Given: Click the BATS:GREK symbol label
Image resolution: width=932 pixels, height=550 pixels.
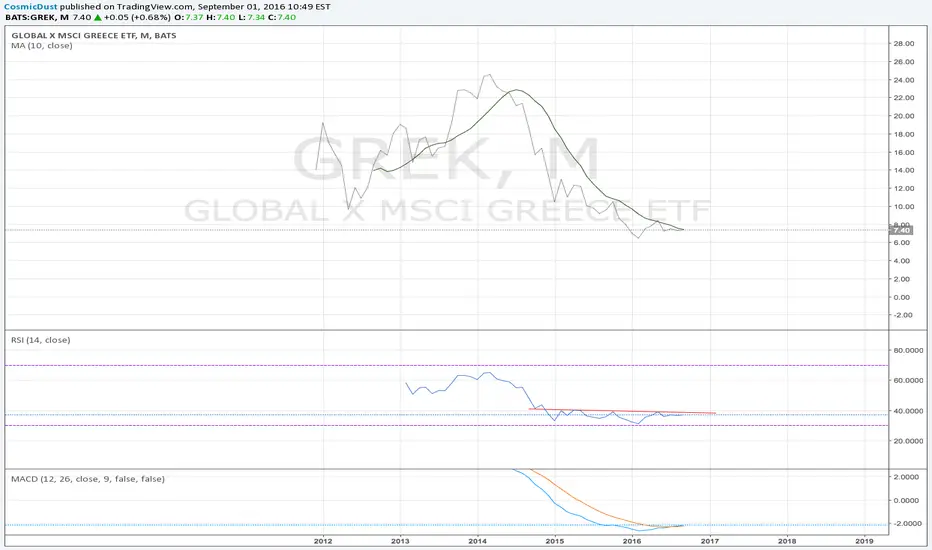Looking at the screenshot, I should tap(30, 17).
